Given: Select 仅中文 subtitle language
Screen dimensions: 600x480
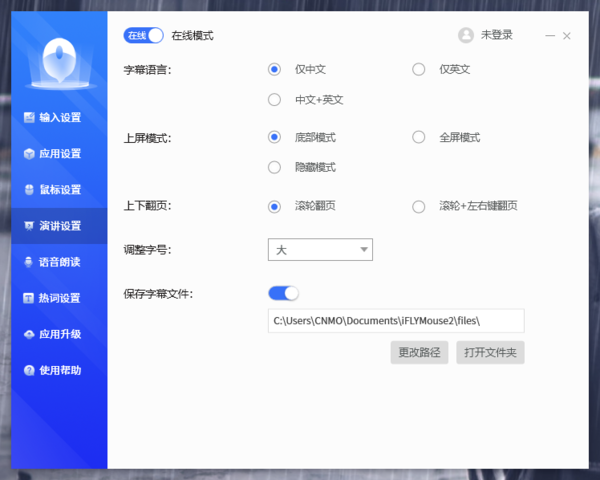Looking at the screenshot, I should click(274, 69).
